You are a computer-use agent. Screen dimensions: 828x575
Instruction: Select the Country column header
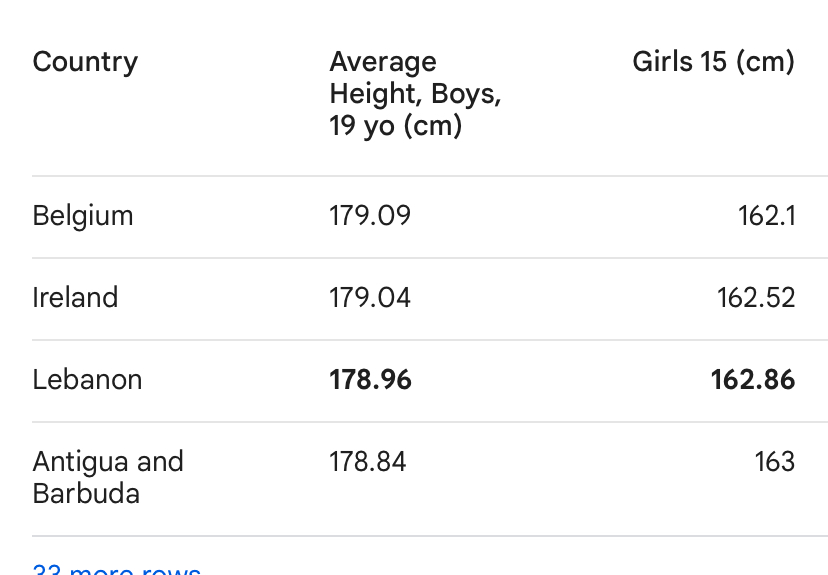(86, 63)
